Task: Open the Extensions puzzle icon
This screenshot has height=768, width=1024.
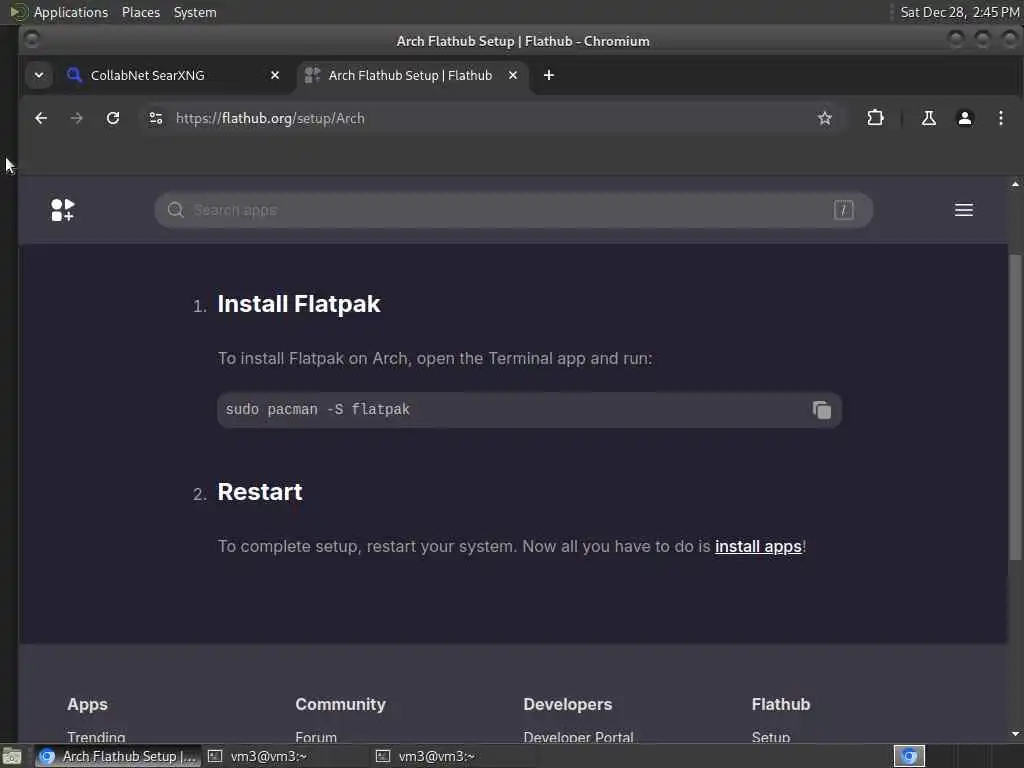Action: (875, 118)
